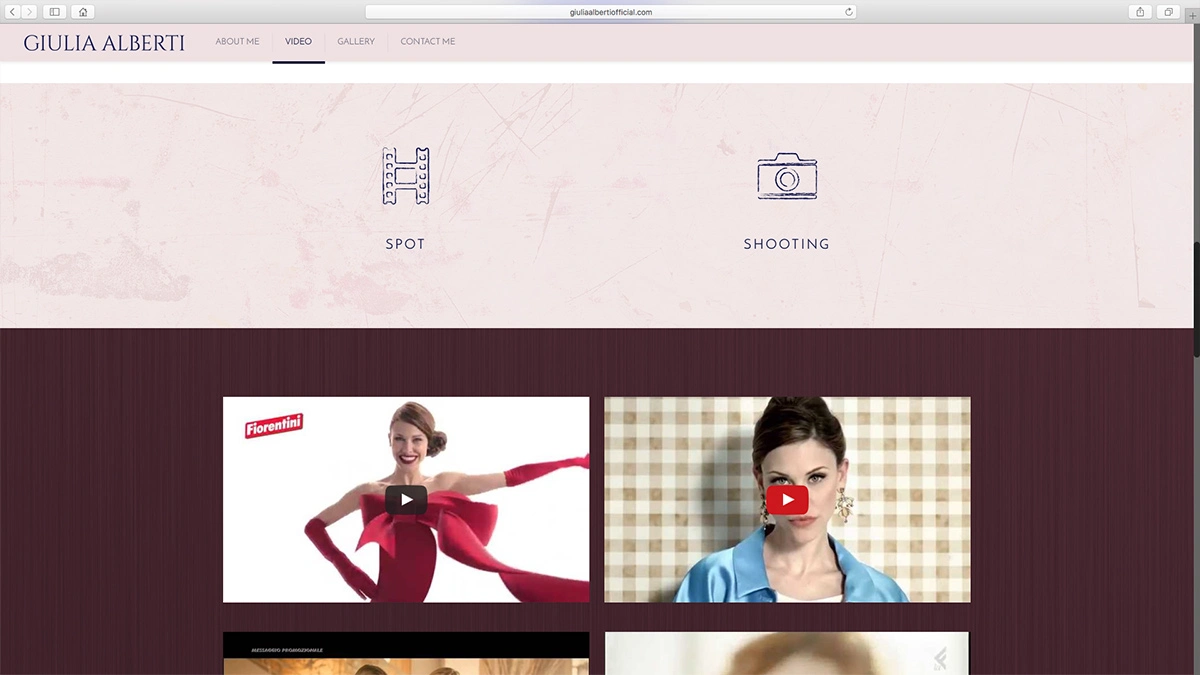Viewport: 1200px width, 675px height.
Task: Open the home page via house icon
Action: [82, 12]
